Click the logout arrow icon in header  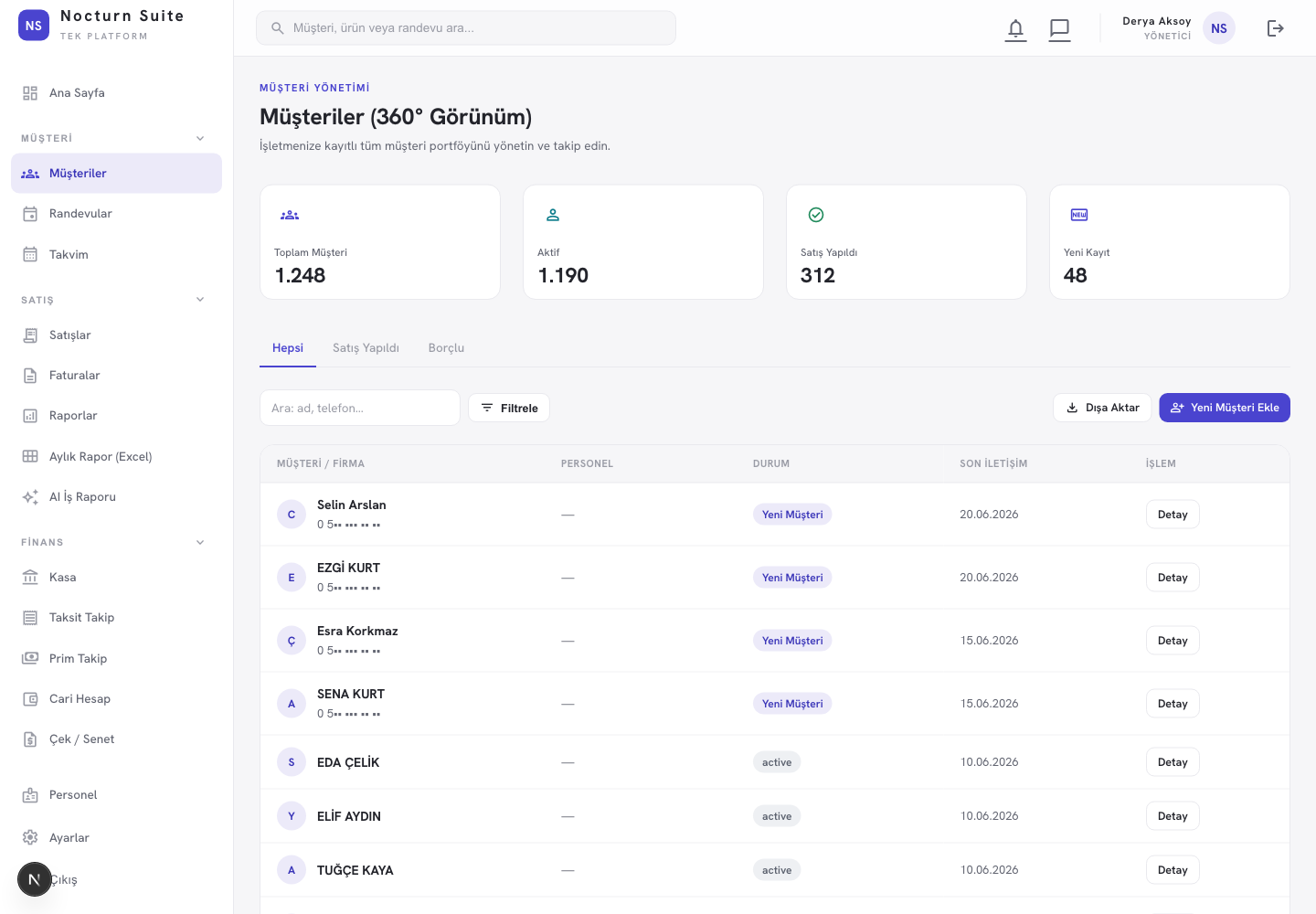coord(1276,28)
